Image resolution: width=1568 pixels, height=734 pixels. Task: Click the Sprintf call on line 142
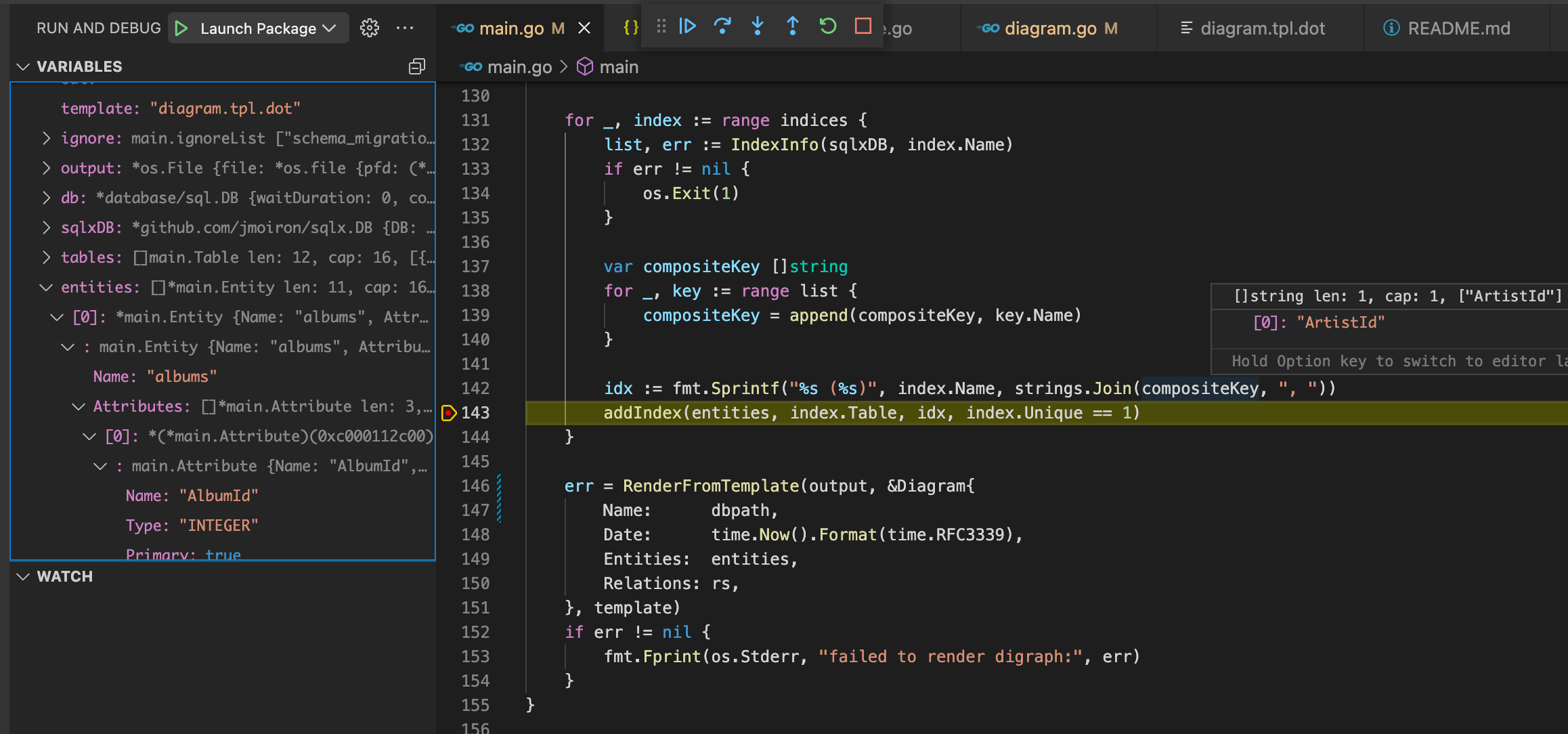tap(745, 389)
